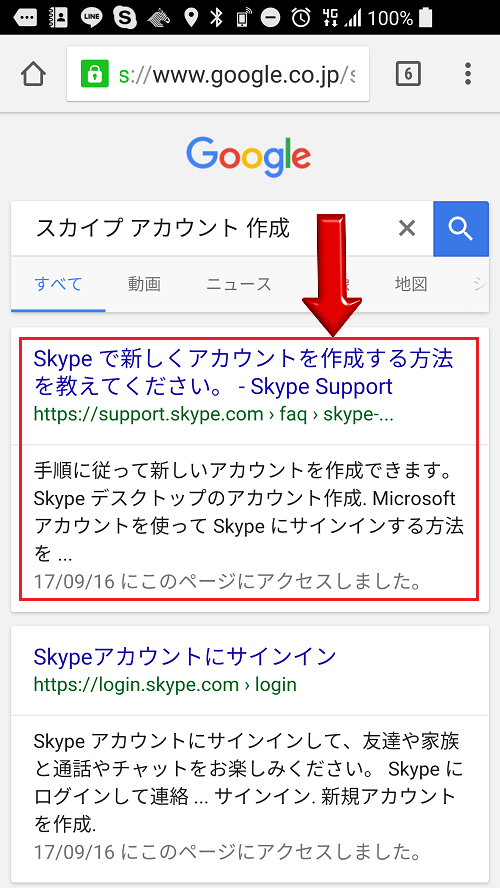Tap the blue magnifier search button
Screen dimensions: 500x888
click(x=460, y=229)
